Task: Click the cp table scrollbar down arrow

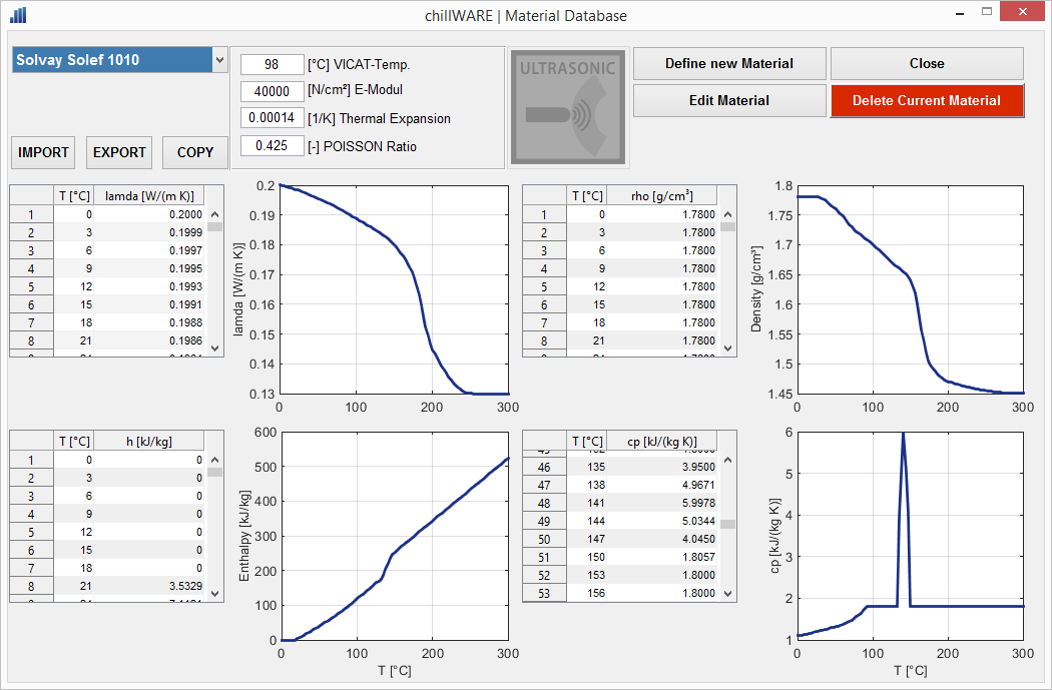Action: coord(727,594)
